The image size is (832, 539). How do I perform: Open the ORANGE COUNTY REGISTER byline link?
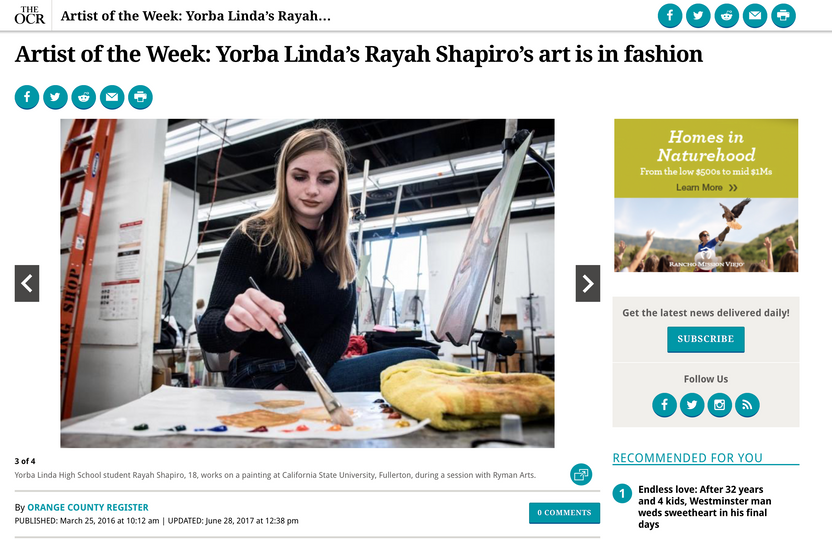(88, 507)
